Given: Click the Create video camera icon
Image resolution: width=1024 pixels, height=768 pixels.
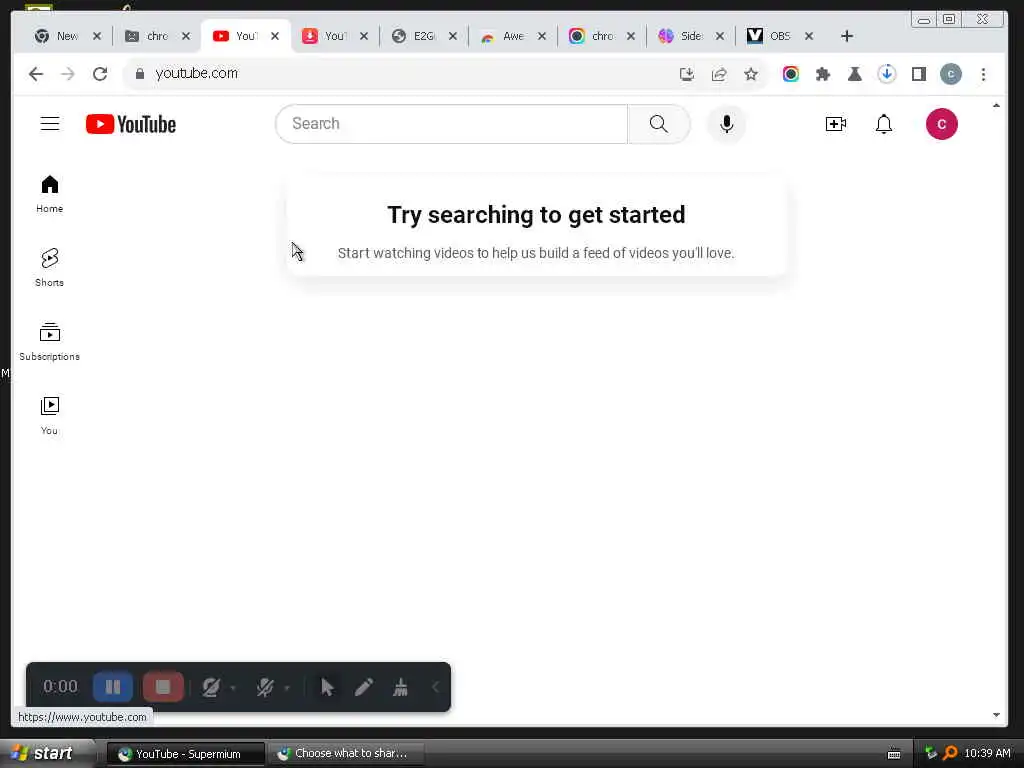Looking at the screenshot, I should coord(836,124).
